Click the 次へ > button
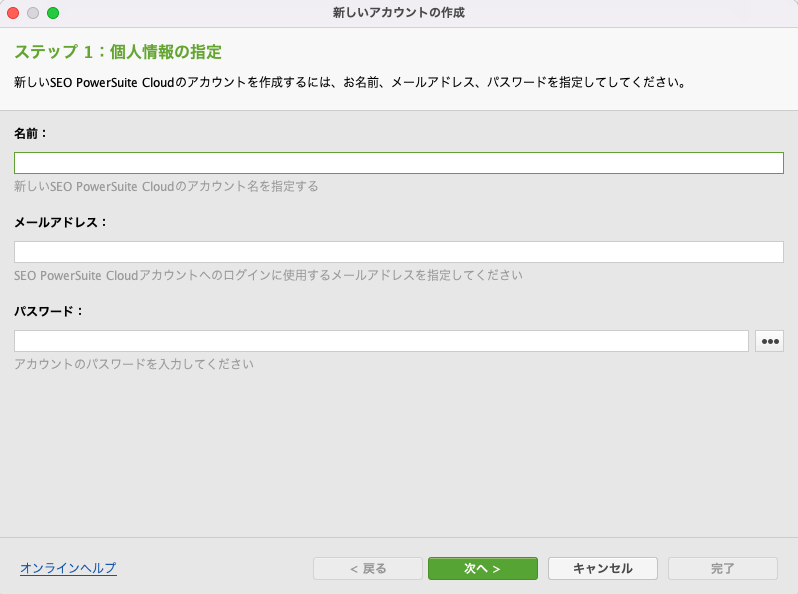Screen dimensions: 798x594 coord(482,568)
